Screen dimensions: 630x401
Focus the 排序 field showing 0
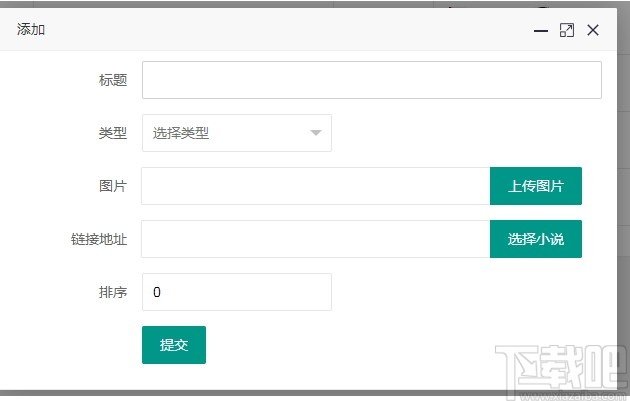click(237, 292)
